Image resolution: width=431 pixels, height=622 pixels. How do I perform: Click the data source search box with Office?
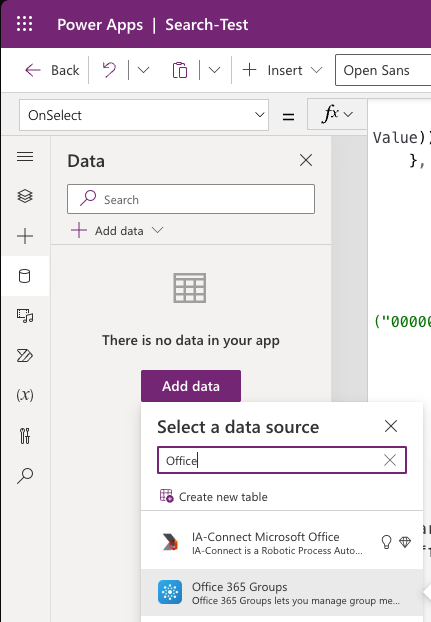(282, 460)
